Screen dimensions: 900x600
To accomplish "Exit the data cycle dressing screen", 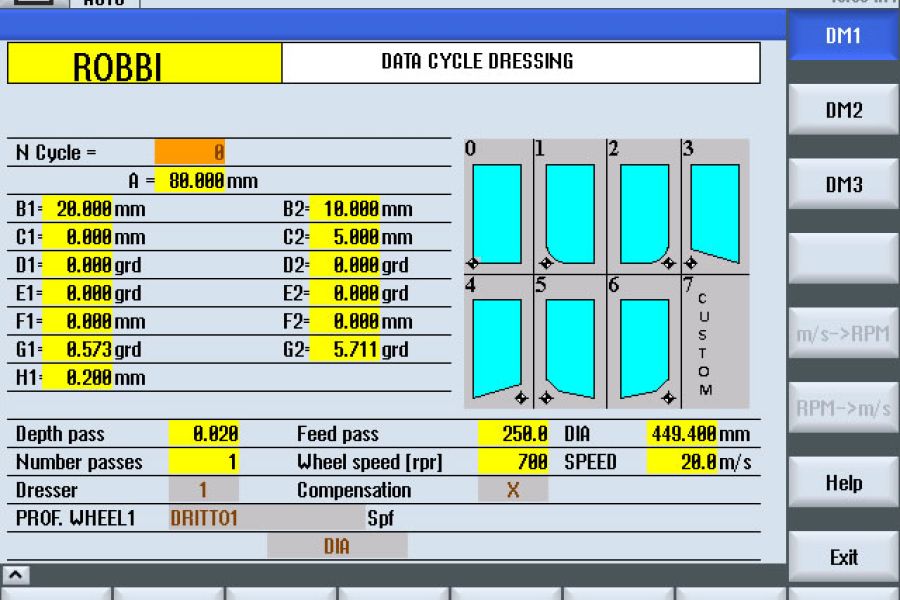I will (843, 556).
